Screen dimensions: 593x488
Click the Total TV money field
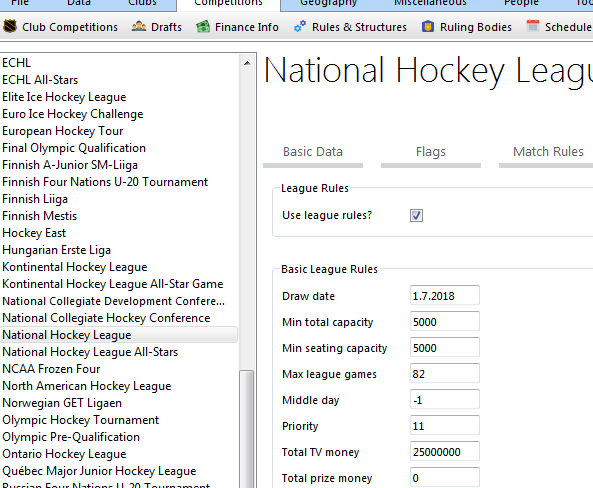445,451
